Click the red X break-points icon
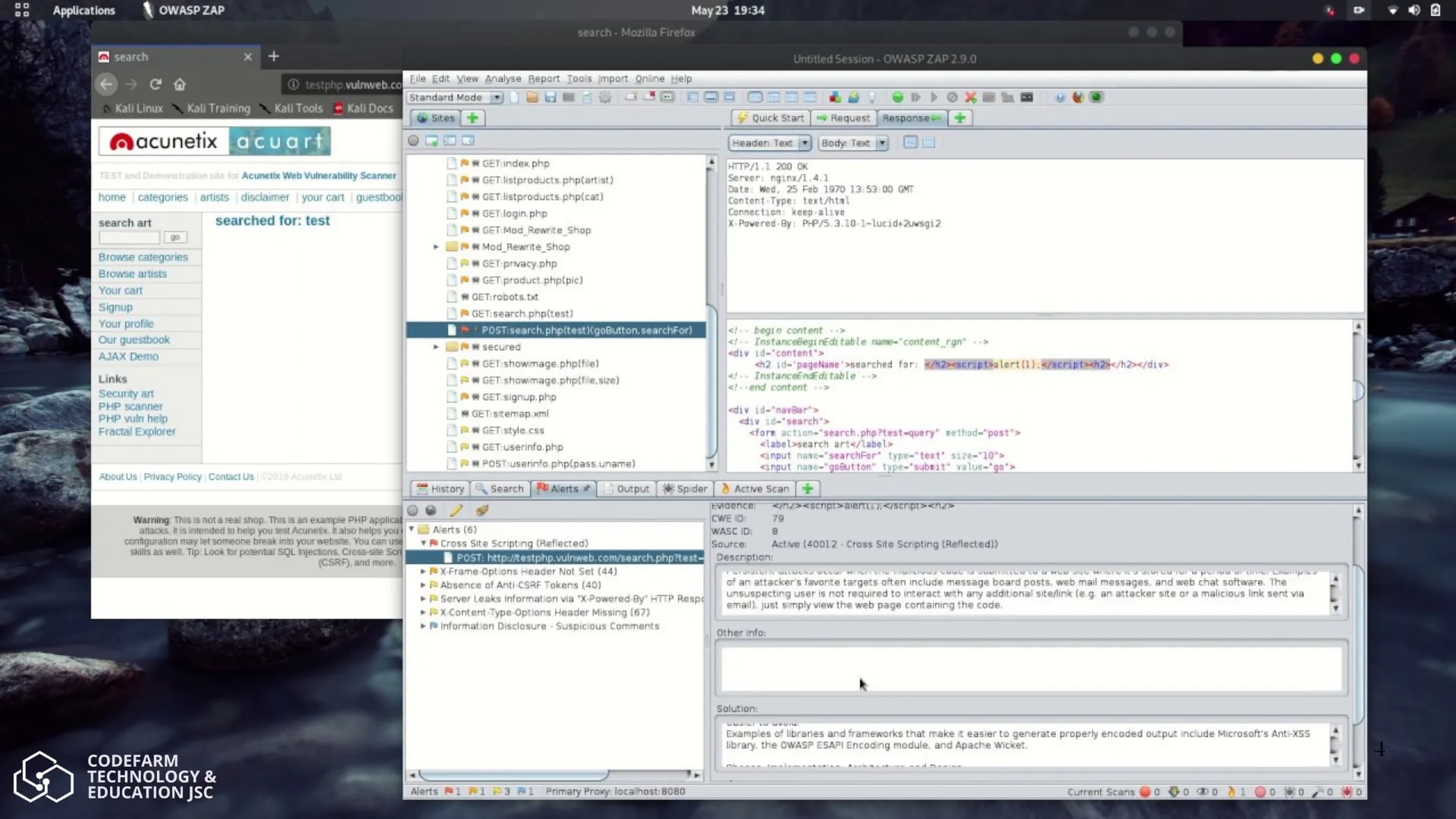Viewport: 1456px width, 819px height. click(971, 97)
